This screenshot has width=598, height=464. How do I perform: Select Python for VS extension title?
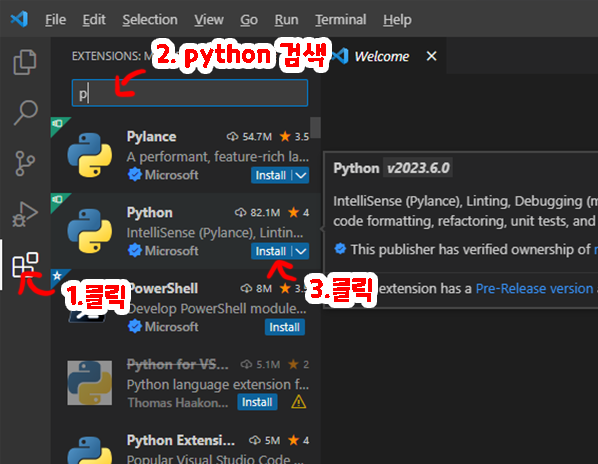[x=177, y=364]
